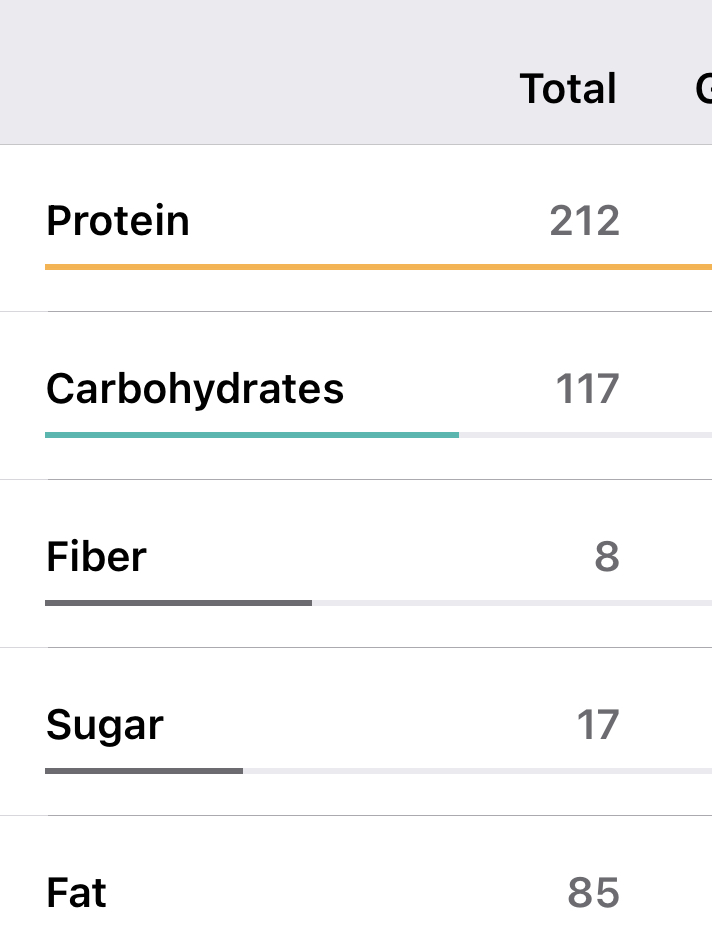The image size is (712, 935).
Task: Click the orange Protein progress bar
Action: click(378, 267)
